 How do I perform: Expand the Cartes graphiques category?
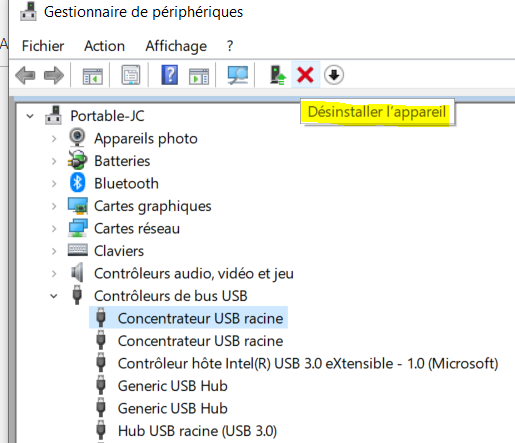pyautogui.click(x=54, y=206)
